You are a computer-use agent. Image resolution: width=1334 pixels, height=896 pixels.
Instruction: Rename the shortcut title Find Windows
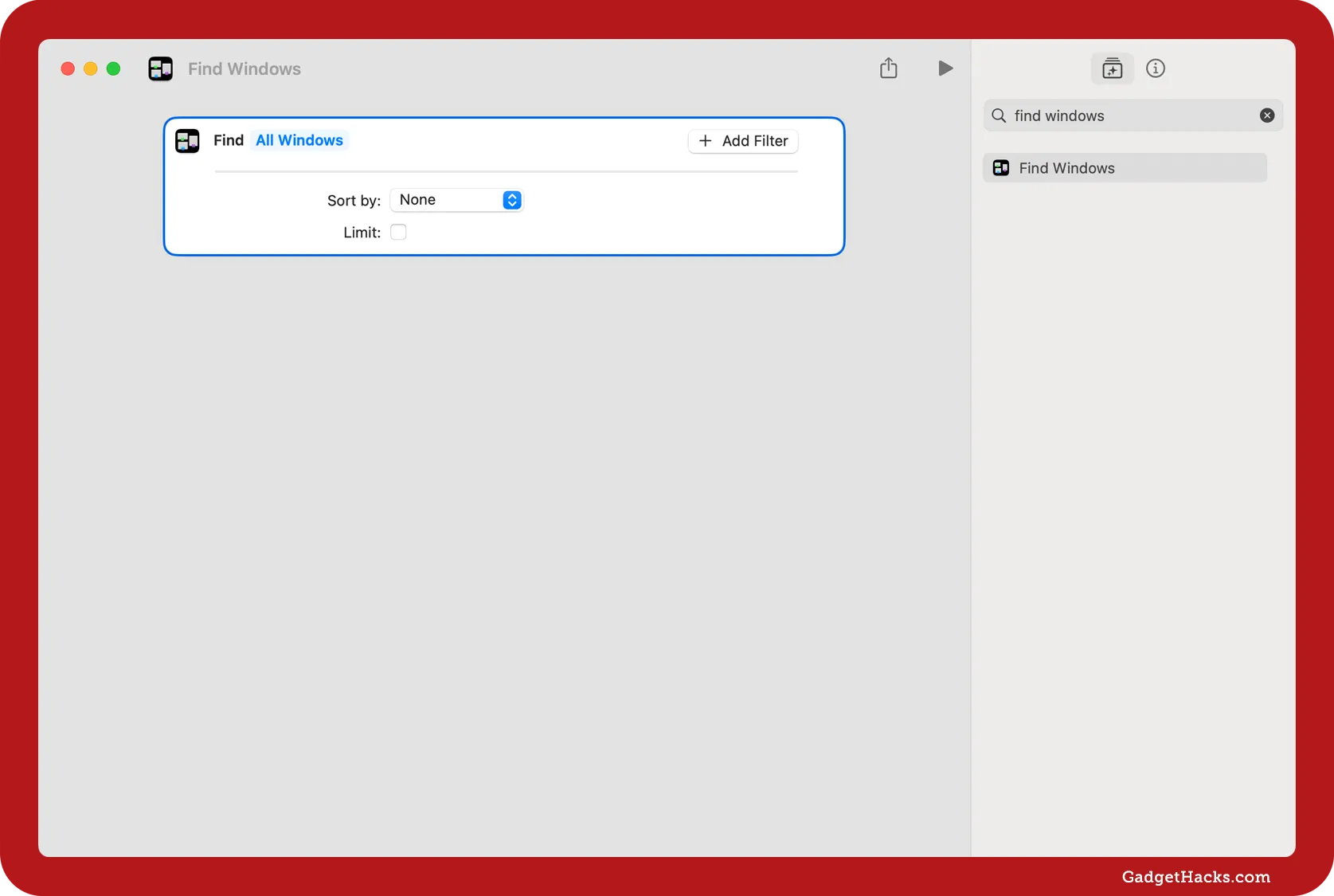click(x=245, y=69)
